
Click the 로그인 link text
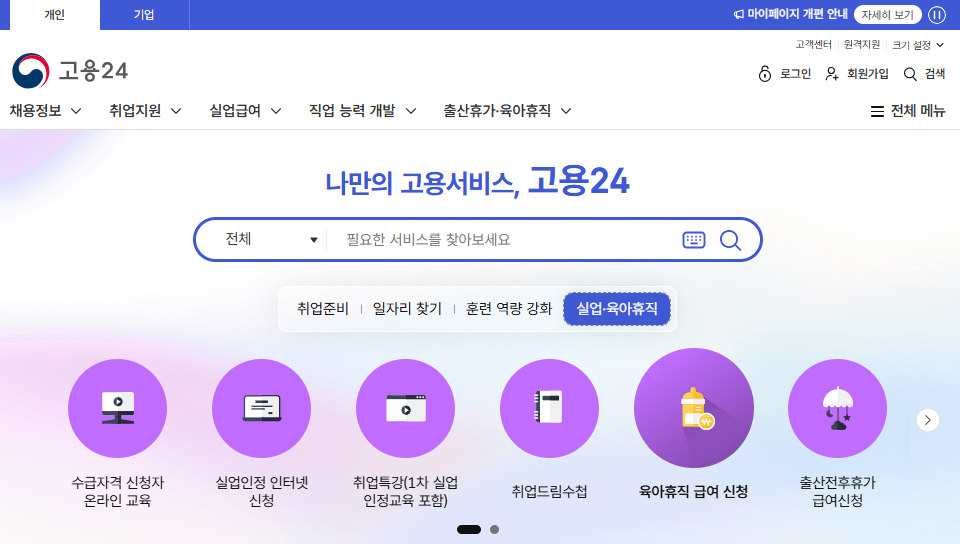pyautogui.click(x=795, y=74)
